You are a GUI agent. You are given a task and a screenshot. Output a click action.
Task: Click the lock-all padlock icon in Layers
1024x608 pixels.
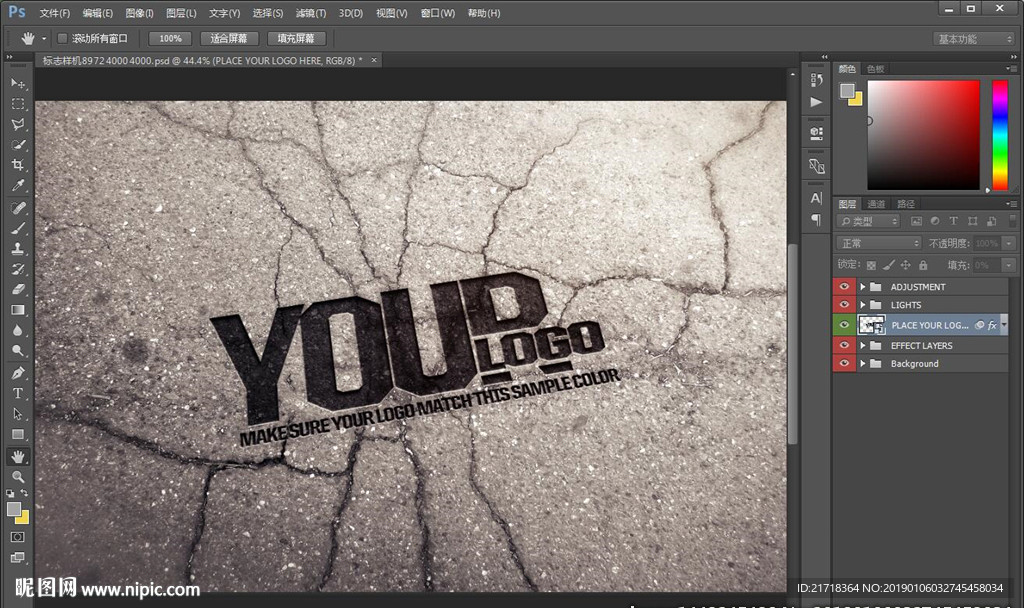click(x=923, y=265)
